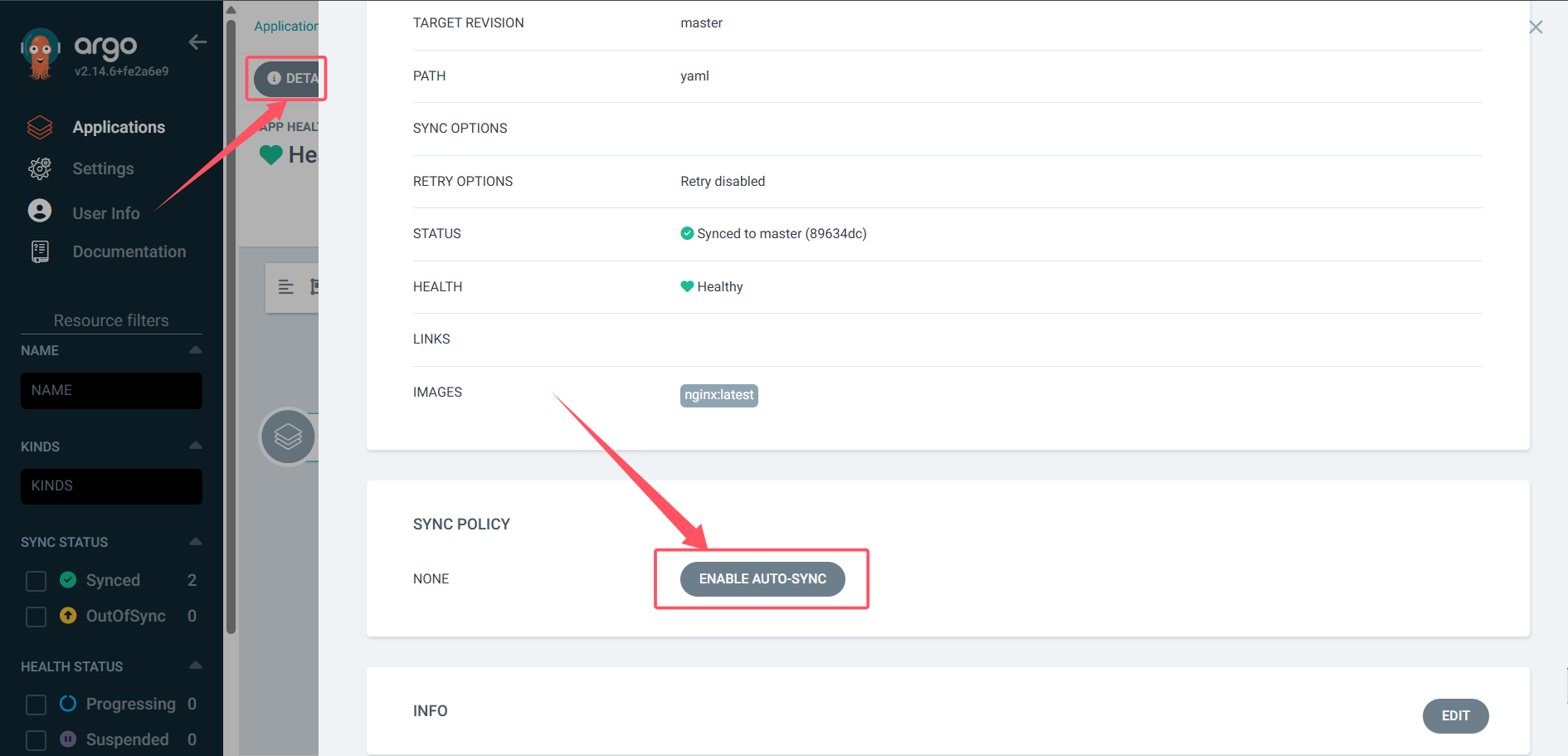Toggle the Progressing health status checkbox
This screenshot has height=756, width=1568.
click(x=36, y=705)
